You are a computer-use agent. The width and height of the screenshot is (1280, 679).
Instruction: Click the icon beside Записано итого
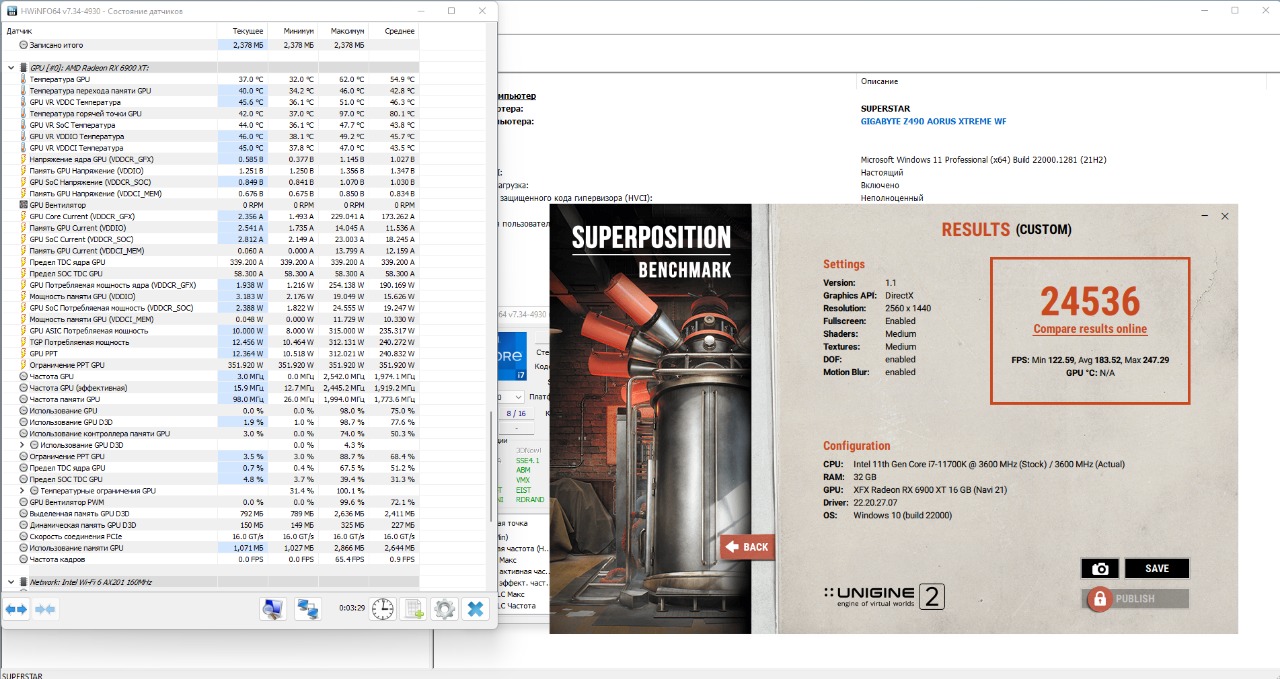[24, 45]
